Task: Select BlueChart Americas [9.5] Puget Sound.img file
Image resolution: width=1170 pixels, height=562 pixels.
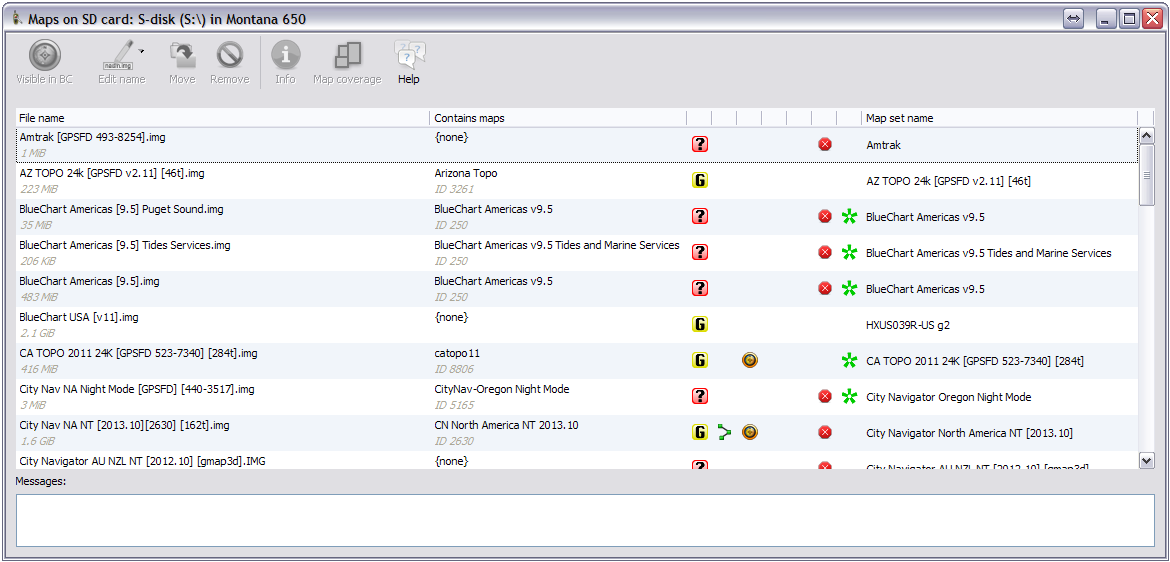Action: [121, 210]
